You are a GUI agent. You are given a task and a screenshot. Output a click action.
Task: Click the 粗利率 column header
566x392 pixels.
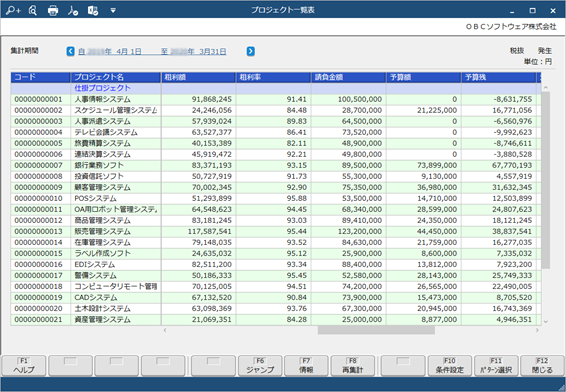tap(274, 77)
